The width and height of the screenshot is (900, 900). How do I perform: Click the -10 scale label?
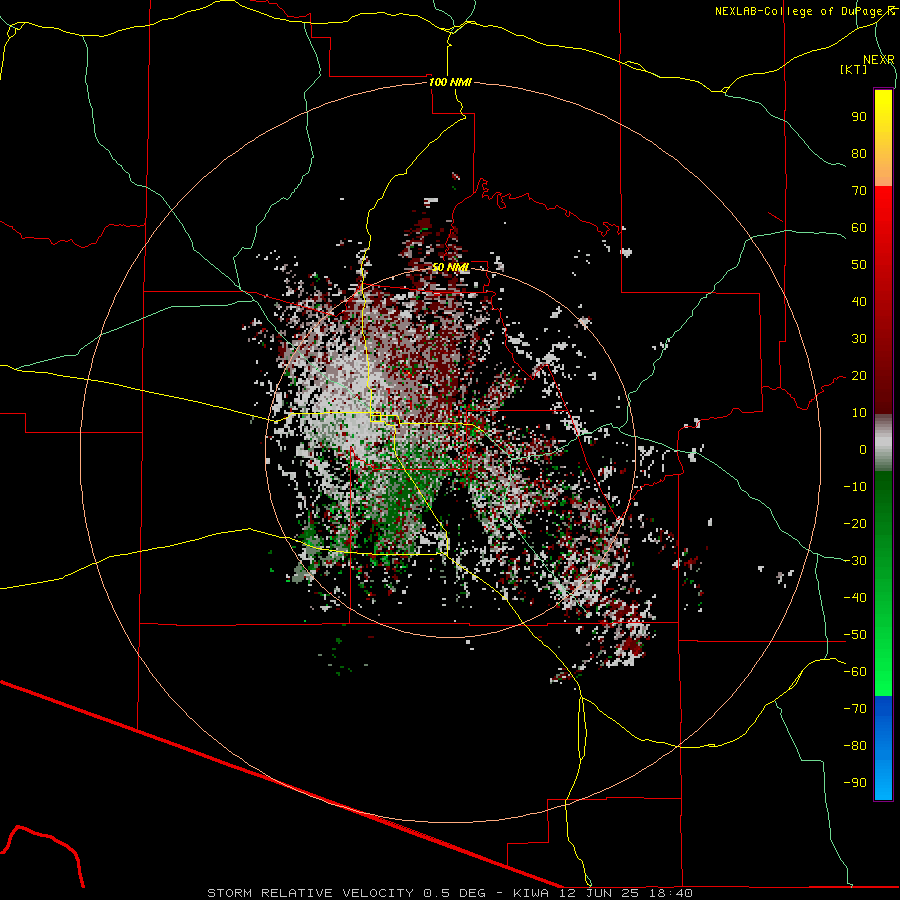(x=855, y=487)
